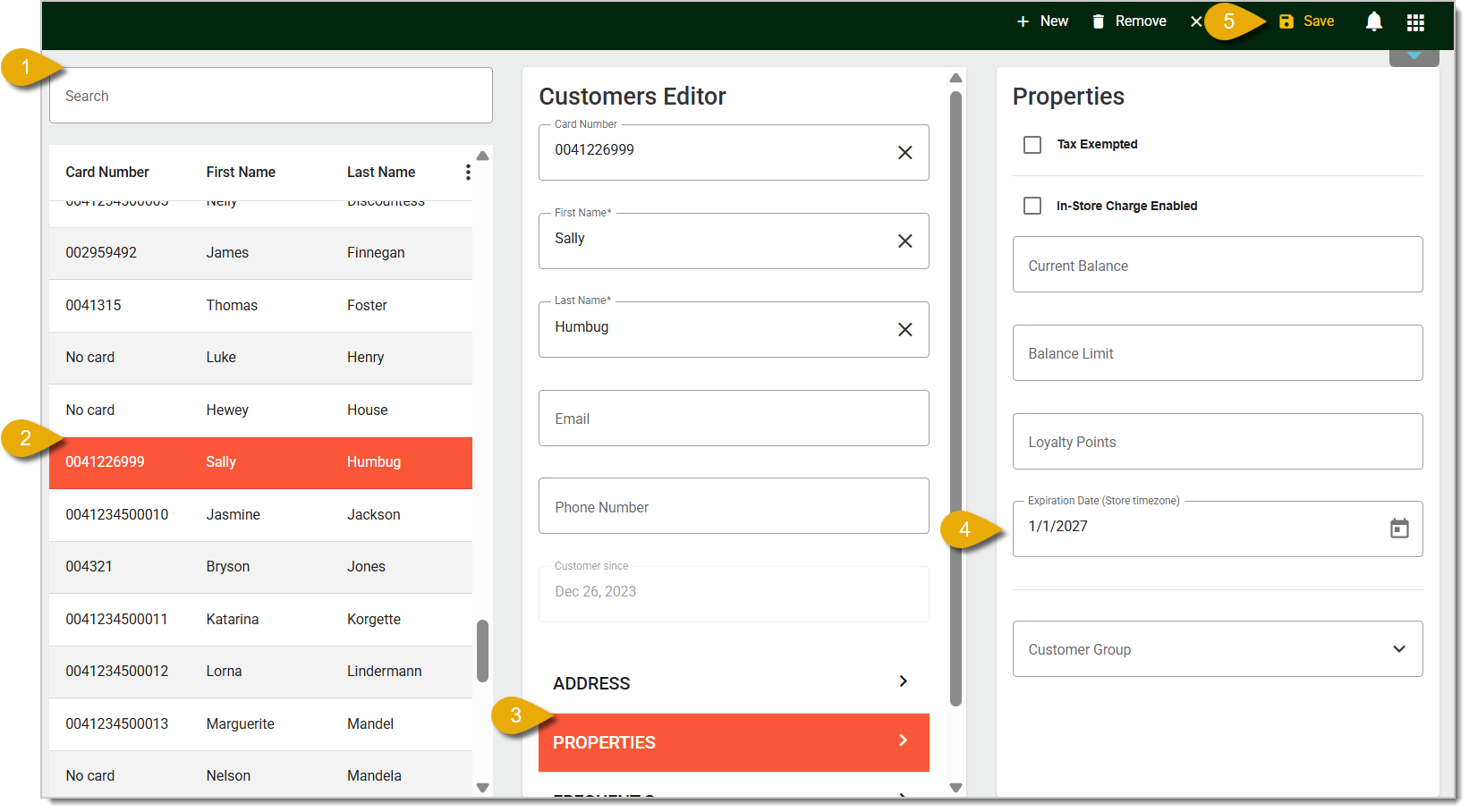This screenshot has width=1469, height=812.
Task: Click the customer list scroll down arrow
Action: (x=483, y=788)
